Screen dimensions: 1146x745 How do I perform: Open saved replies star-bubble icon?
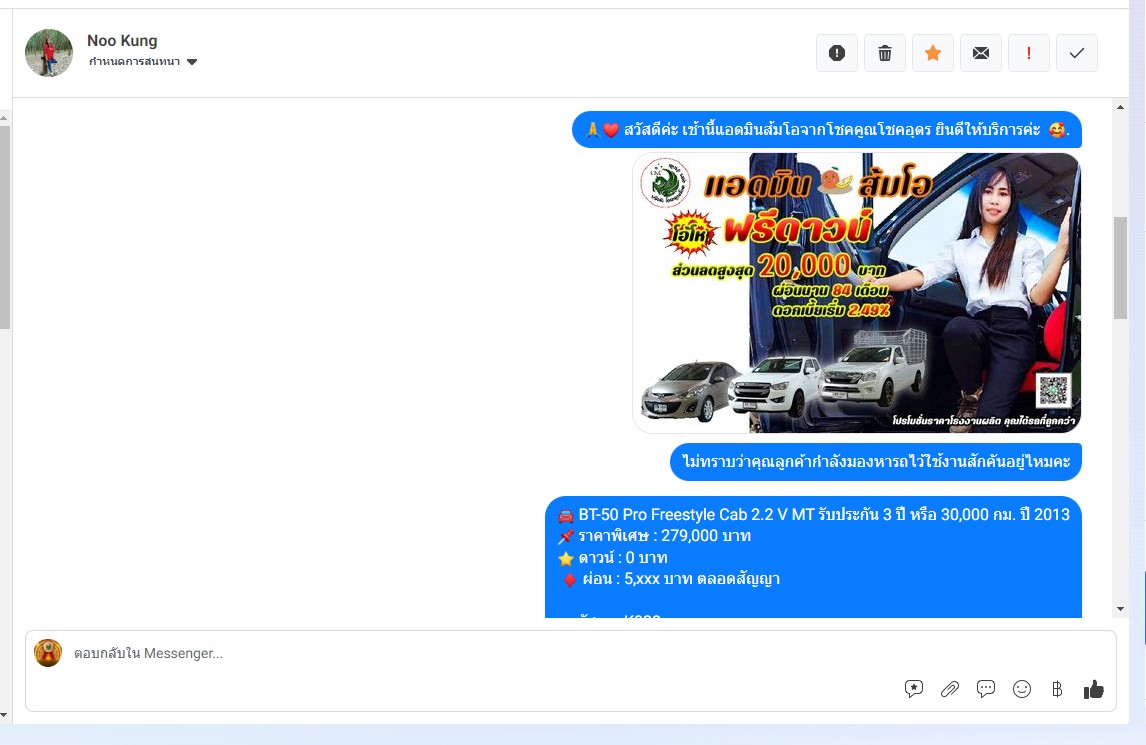(x=914, y=689)
